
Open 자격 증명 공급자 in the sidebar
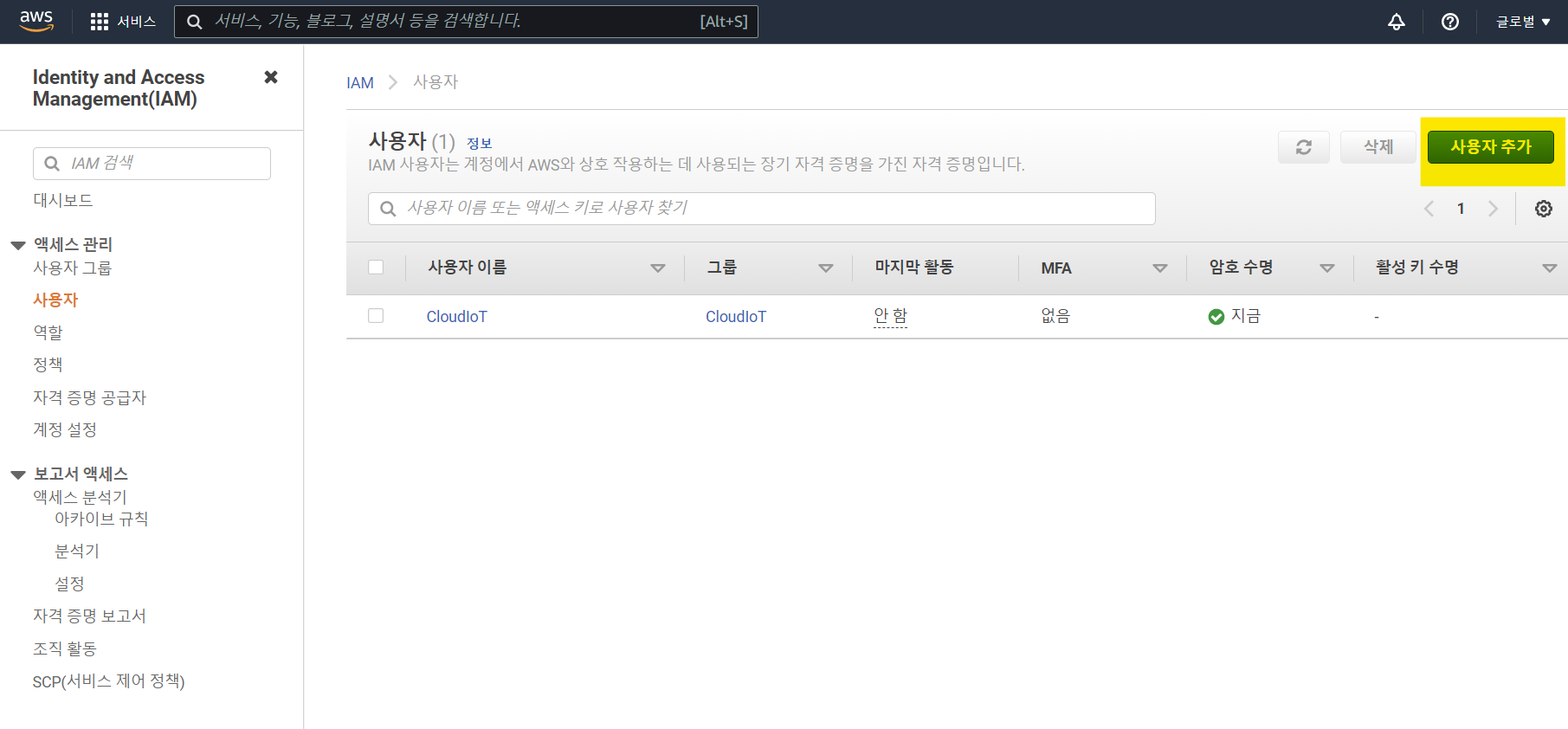[x=90, y=397]
